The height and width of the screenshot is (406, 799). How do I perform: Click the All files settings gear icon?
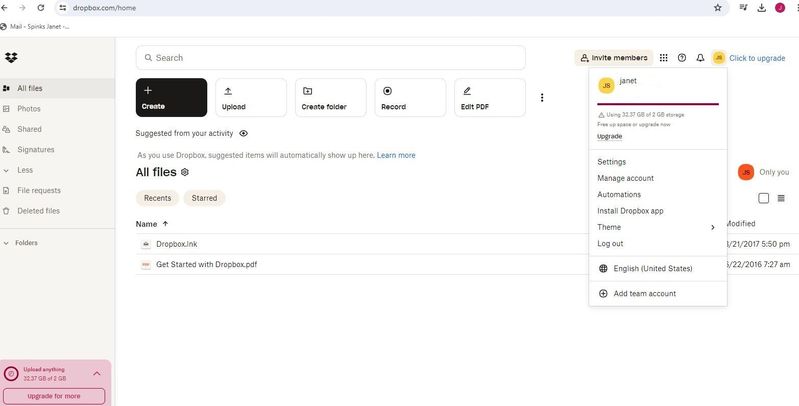click(185, 173)
